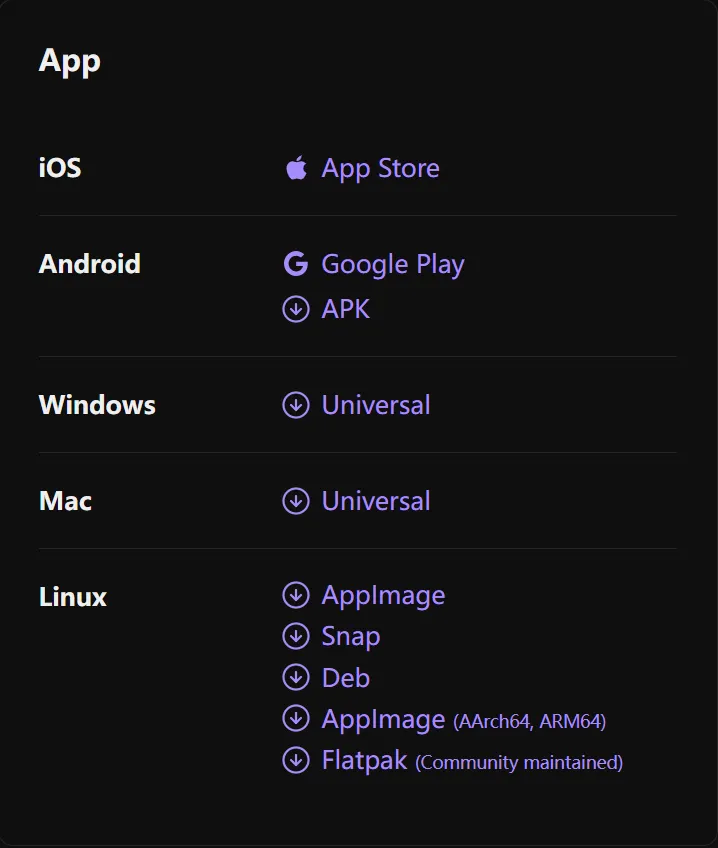Screen dimensions: 718x848
Task: Click download icon beside AppImage AArch64
Action: tap(296, 719)
